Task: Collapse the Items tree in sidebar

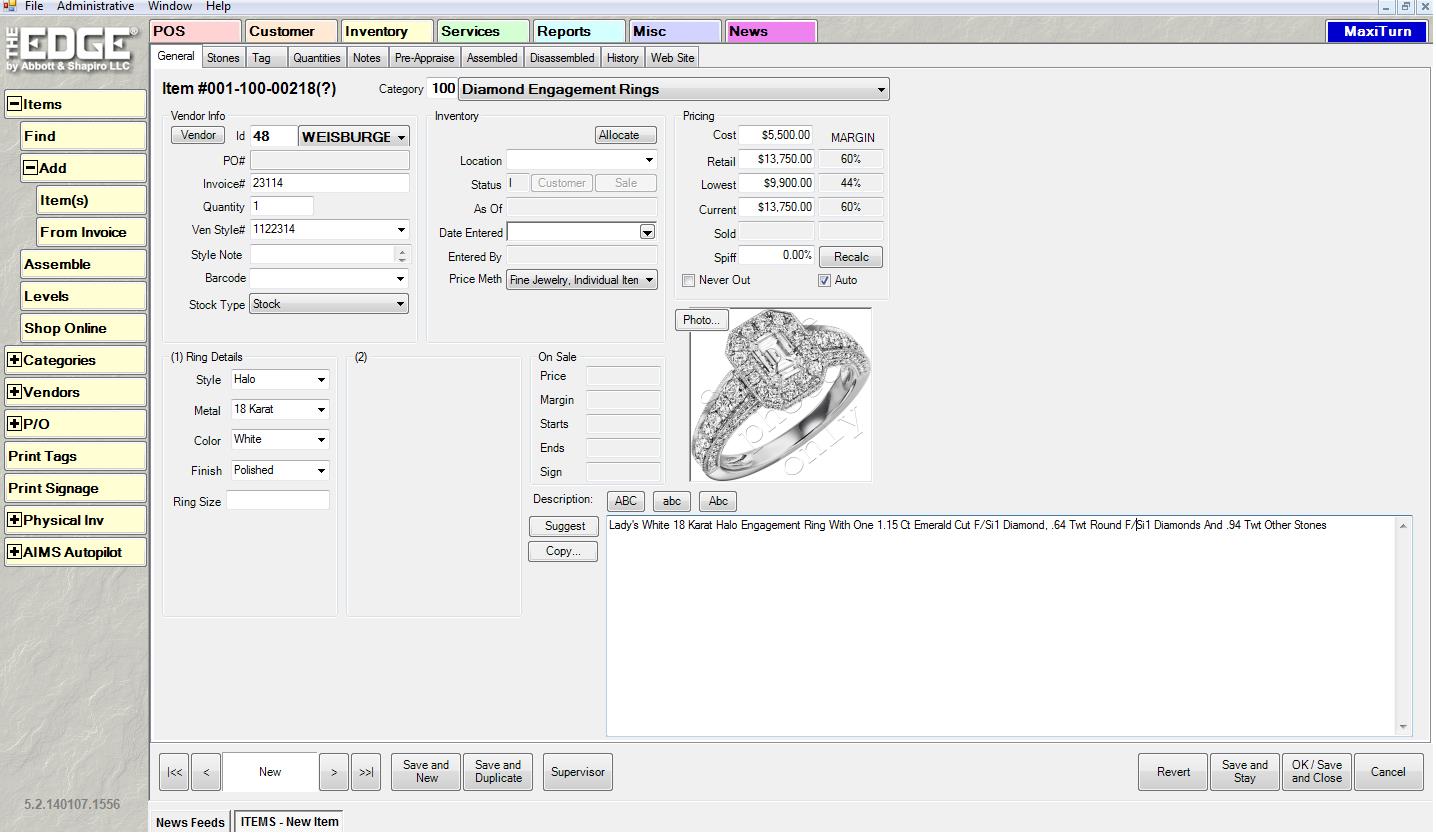Action: pos(15,104)
